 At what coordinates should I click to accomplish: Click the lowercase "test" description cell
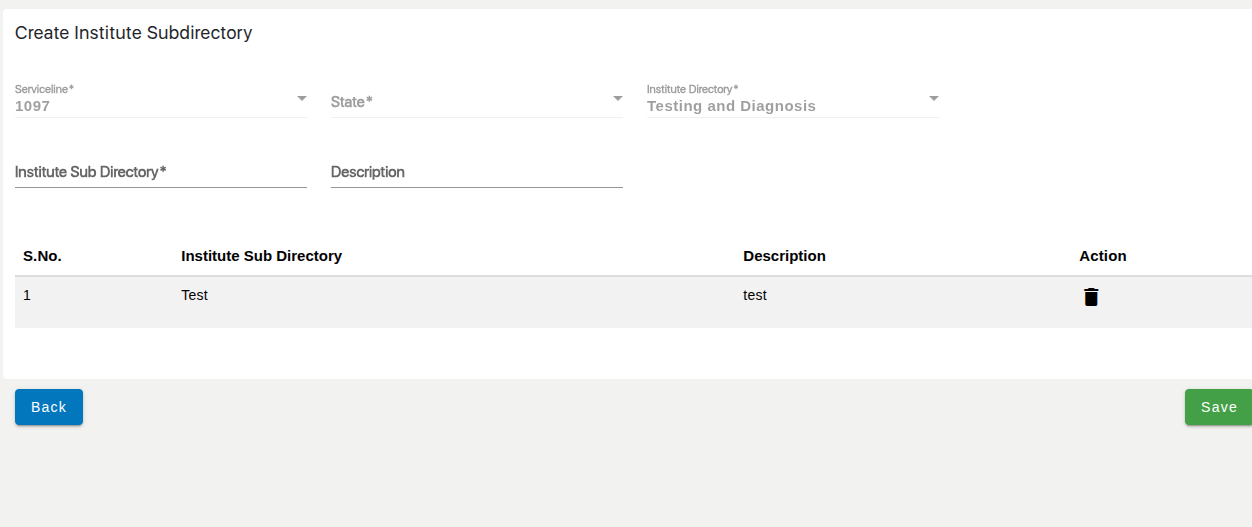click(755, 296)
